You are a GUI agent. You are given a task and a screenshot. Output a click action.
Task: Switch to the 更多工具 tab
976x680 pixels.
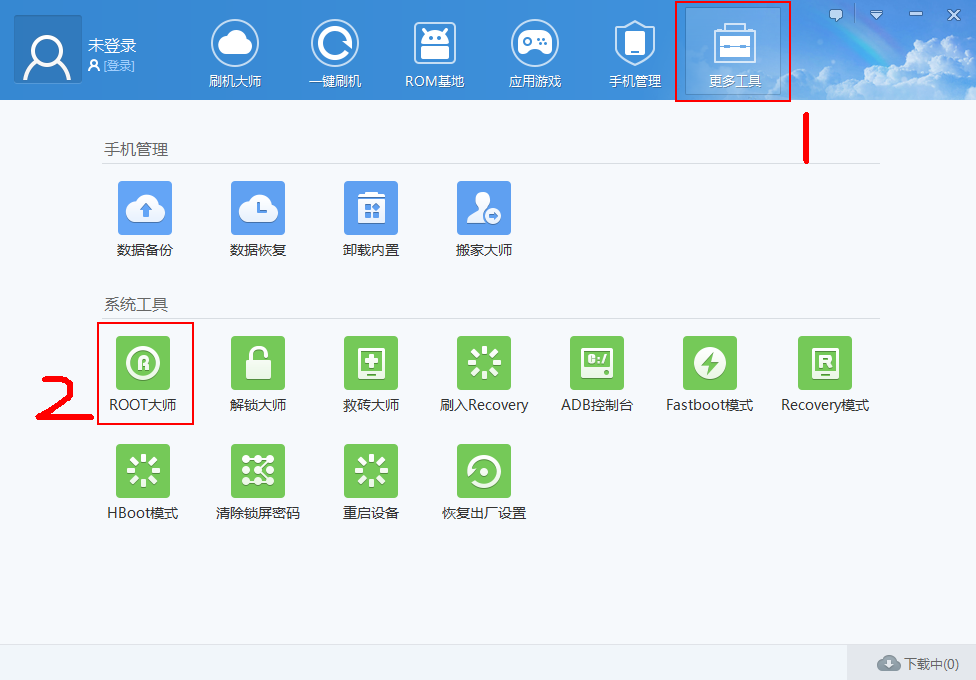point(734,52)
